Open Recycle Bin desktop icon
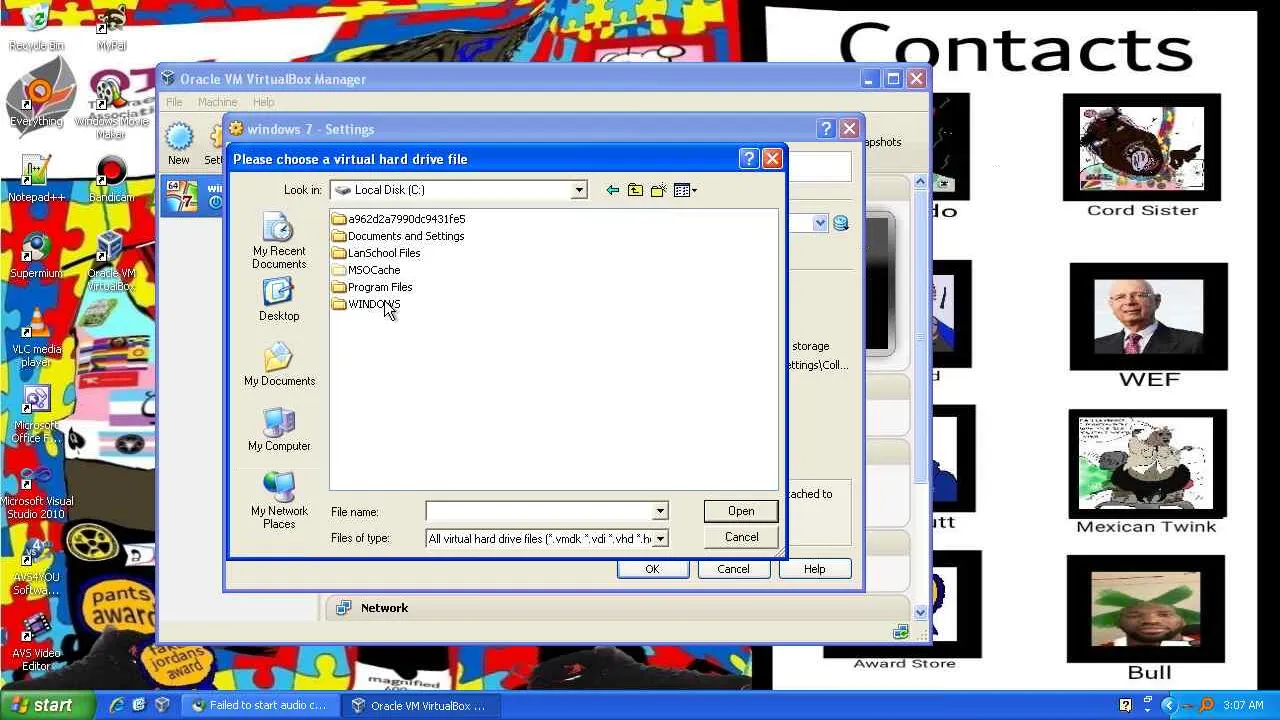This screenshot has width=1280, height=720. click(x=36, y=28)
